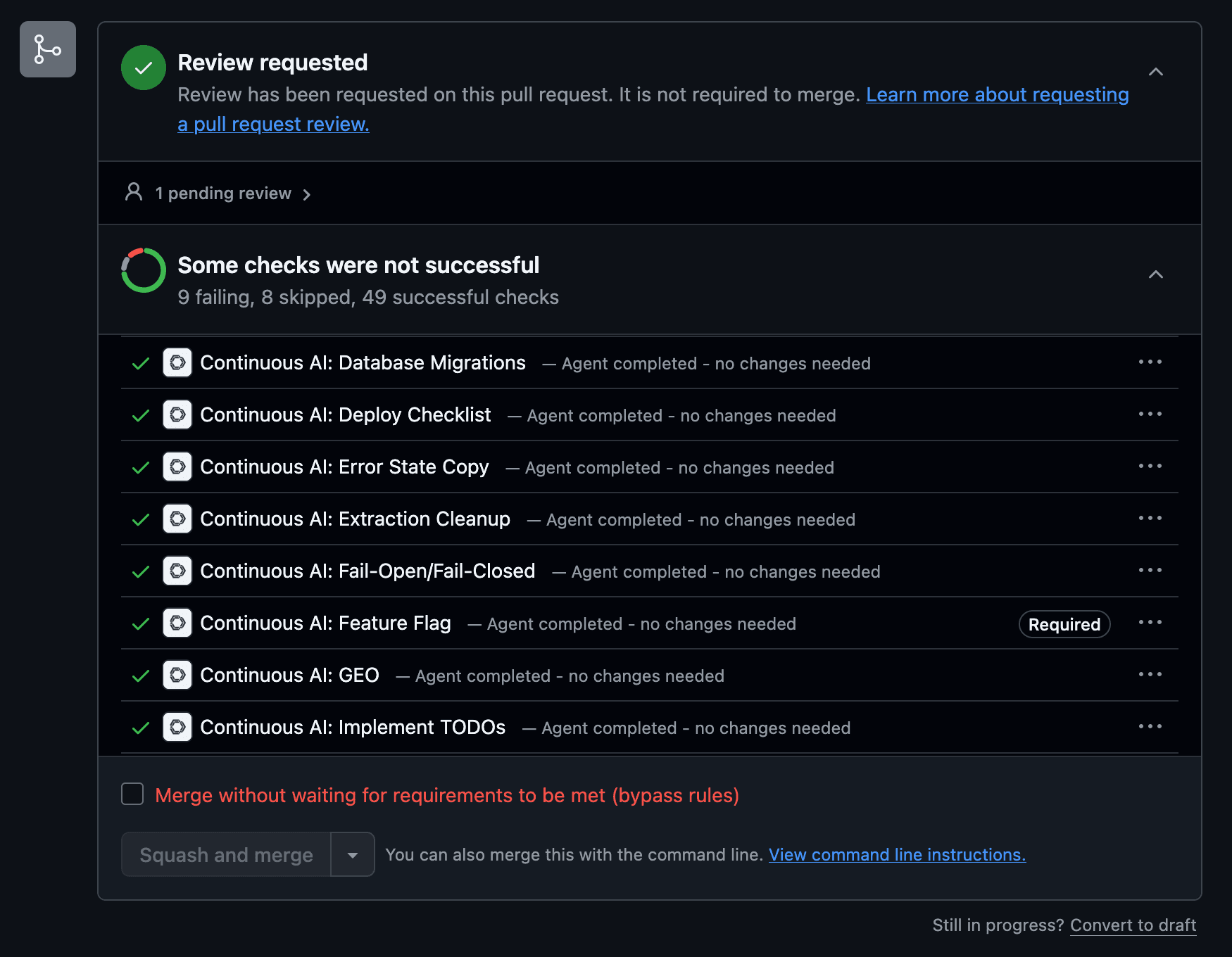This screenshot has width=1232, height=957.
Task: Click the Copilot icon for the Deploy Checklist check
Action: pos(178,414)
